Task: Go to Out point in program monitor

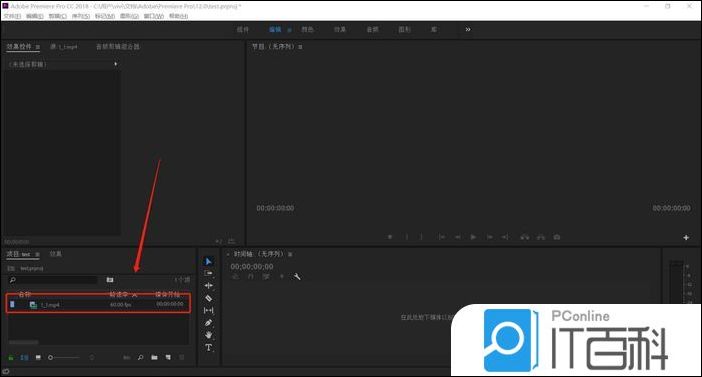Action: coord(505,237)
